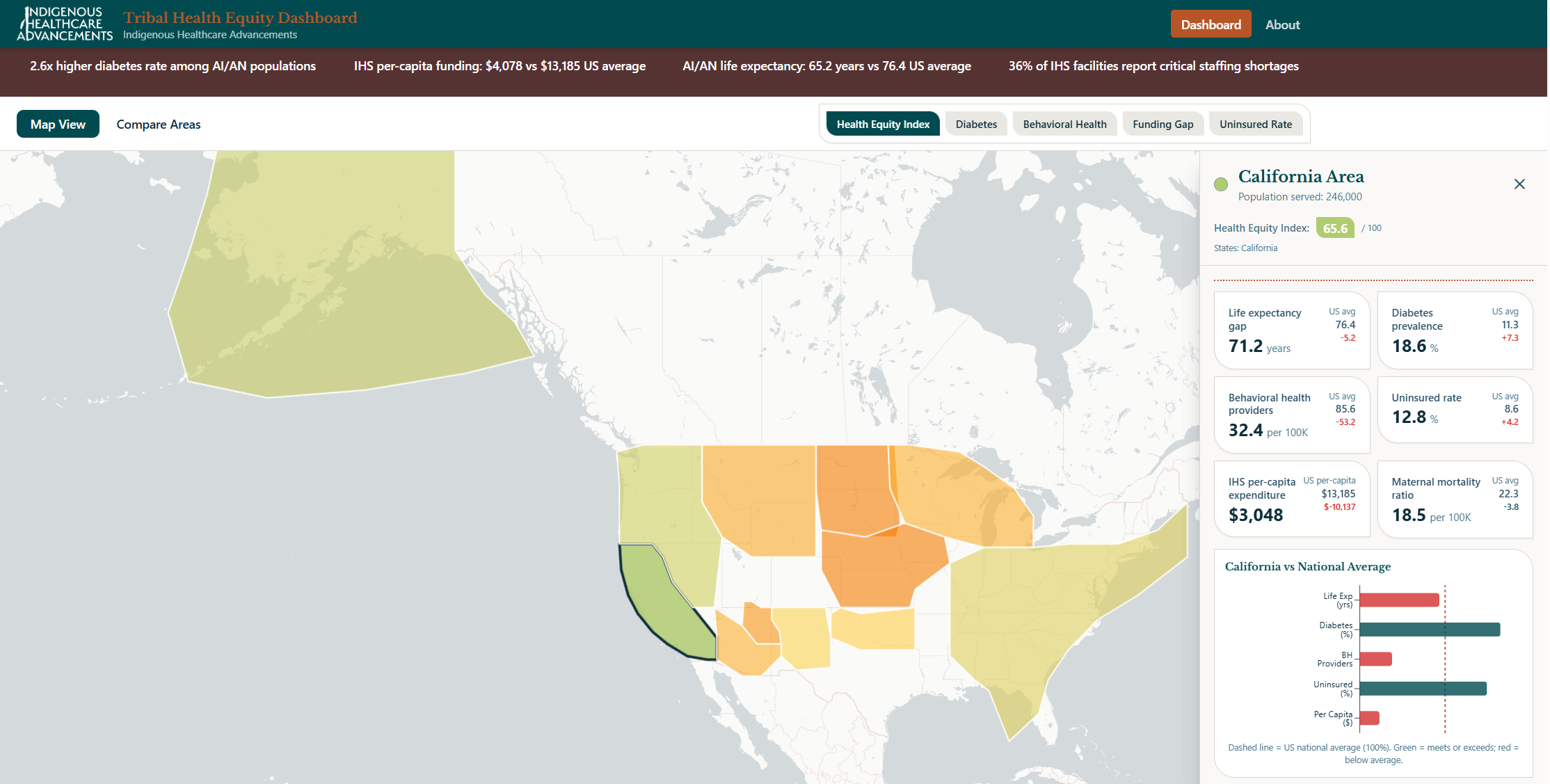
Task: Click the 65.6 Health Equity Index badge
Action: [1334, 228]
